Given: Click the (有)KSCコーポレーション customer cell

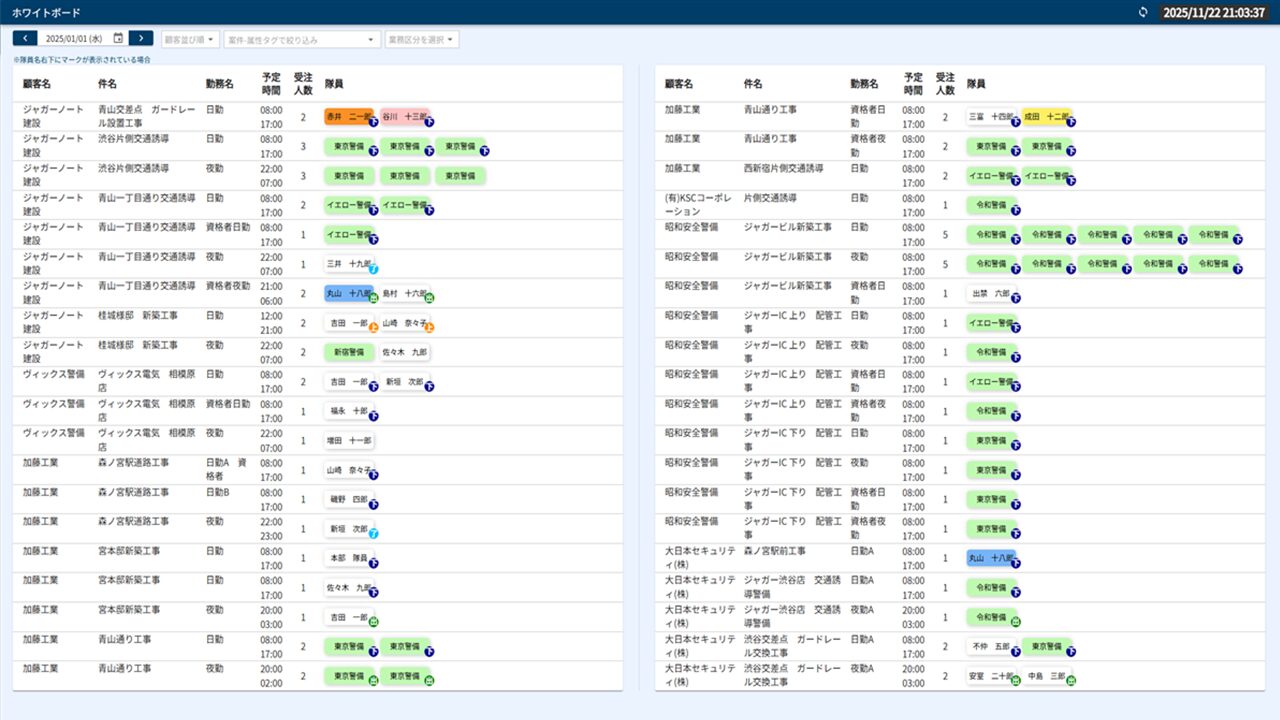Looking at the screenshot, I should click(x=699, y=205).
